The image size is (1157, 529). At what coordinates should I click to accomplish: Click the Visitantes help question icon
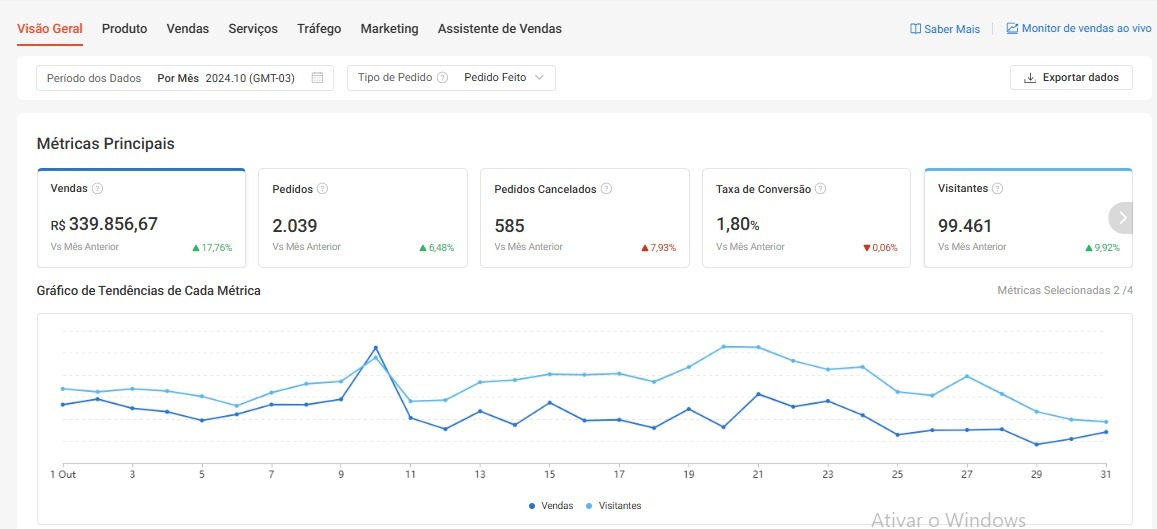(997, 189)
